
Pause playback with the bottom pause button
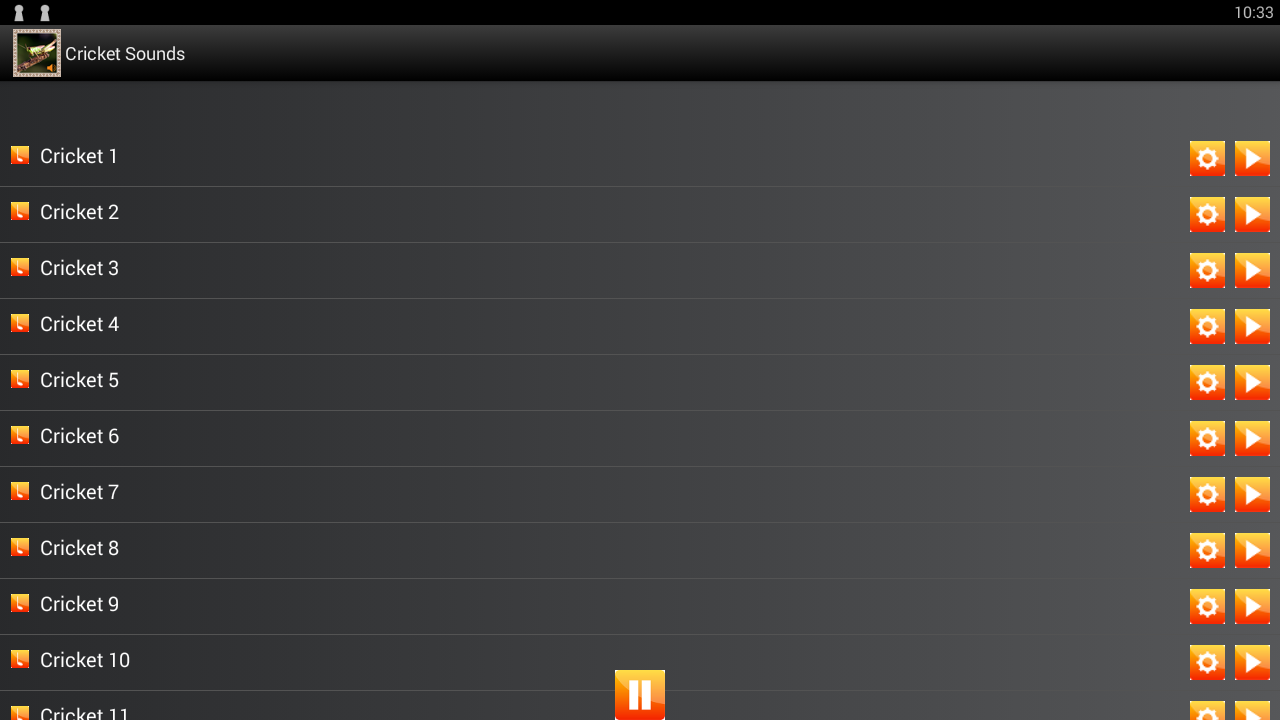[640, 695]
